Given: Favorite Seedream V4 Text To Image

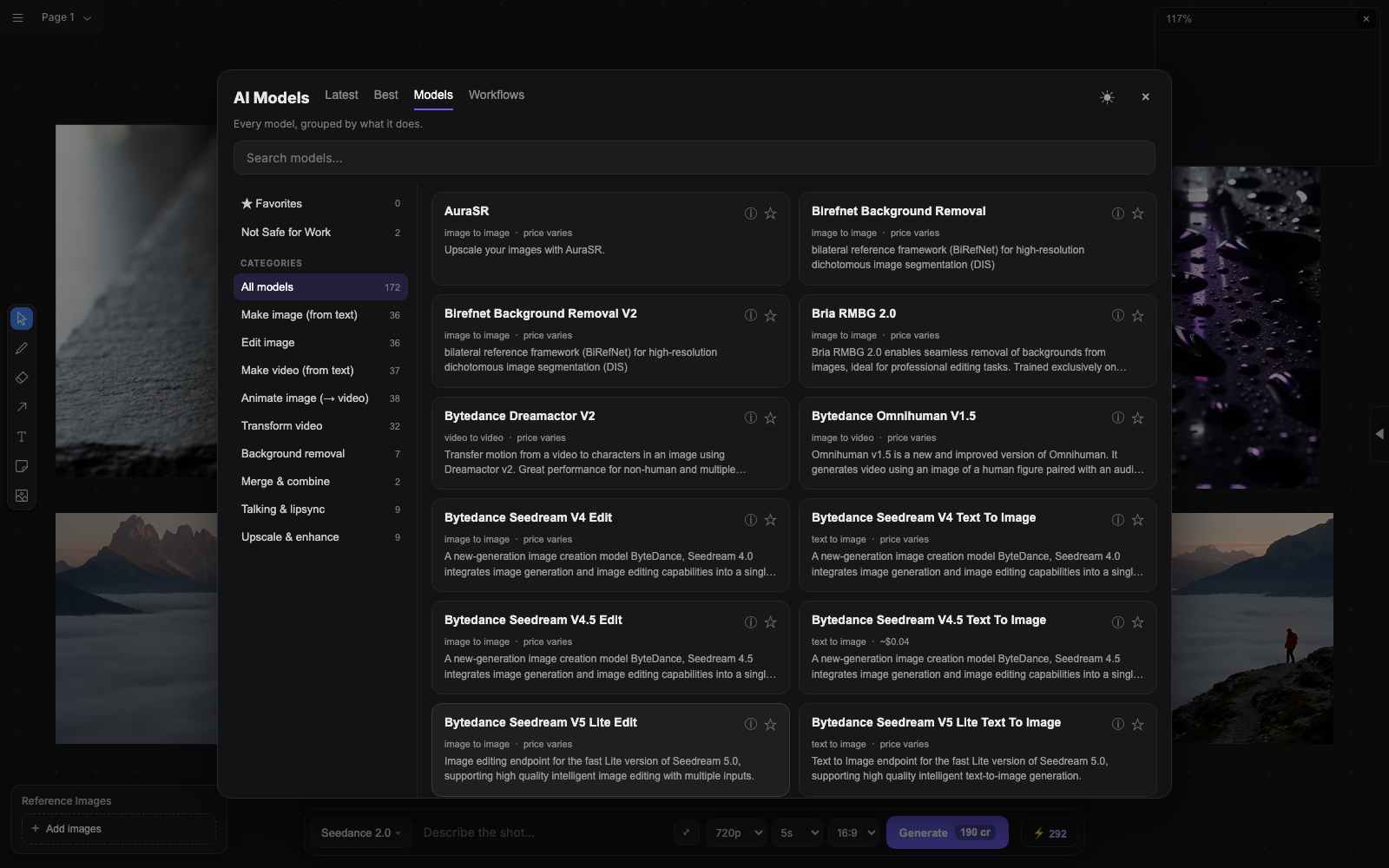Looking at the screenshot, I should [1137, 520].
